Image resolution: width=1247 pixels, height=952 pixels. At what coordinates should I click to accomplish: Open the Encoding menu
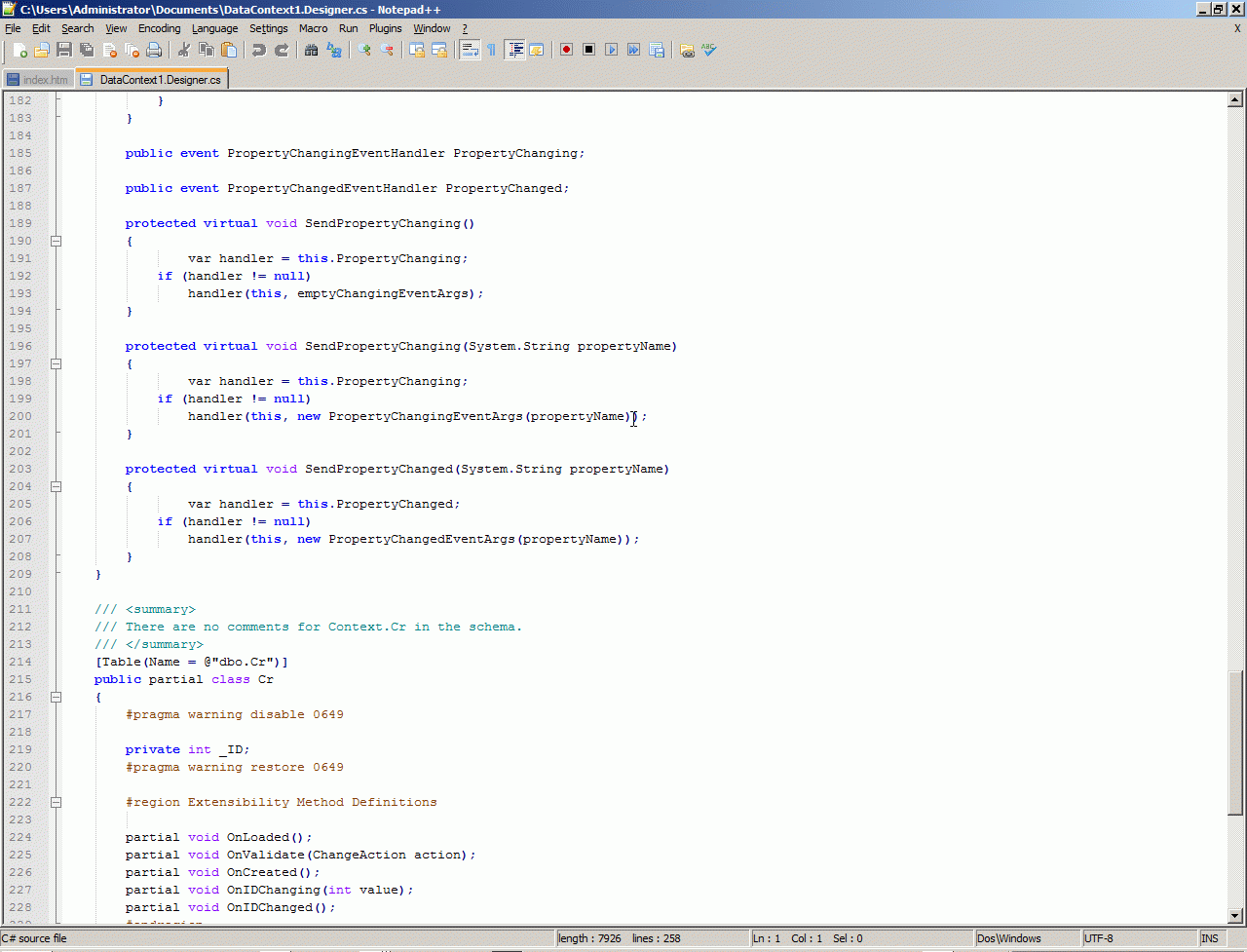point(159,28)
